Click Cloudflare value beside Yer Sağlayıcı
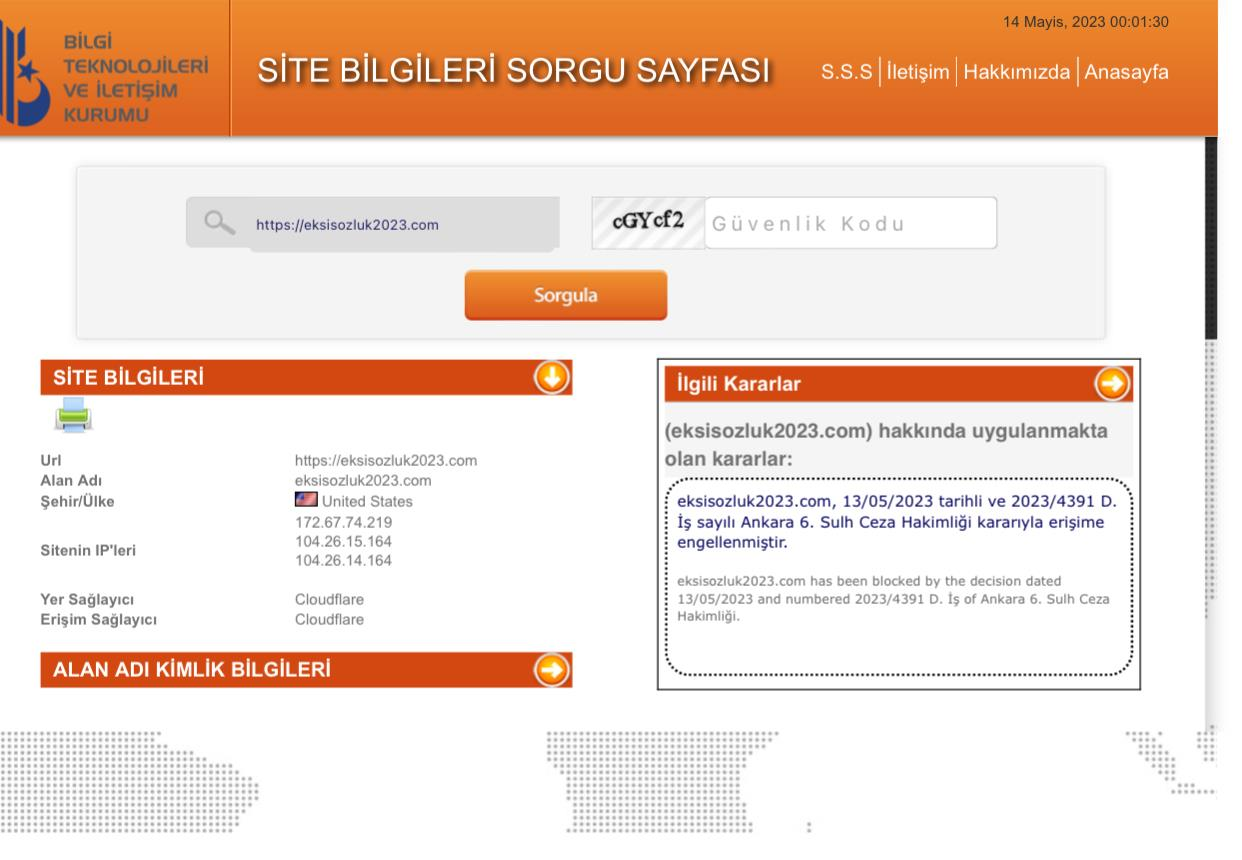This screenshot has width=1242, height=860. pyautogui.click(x=329, y=600)
